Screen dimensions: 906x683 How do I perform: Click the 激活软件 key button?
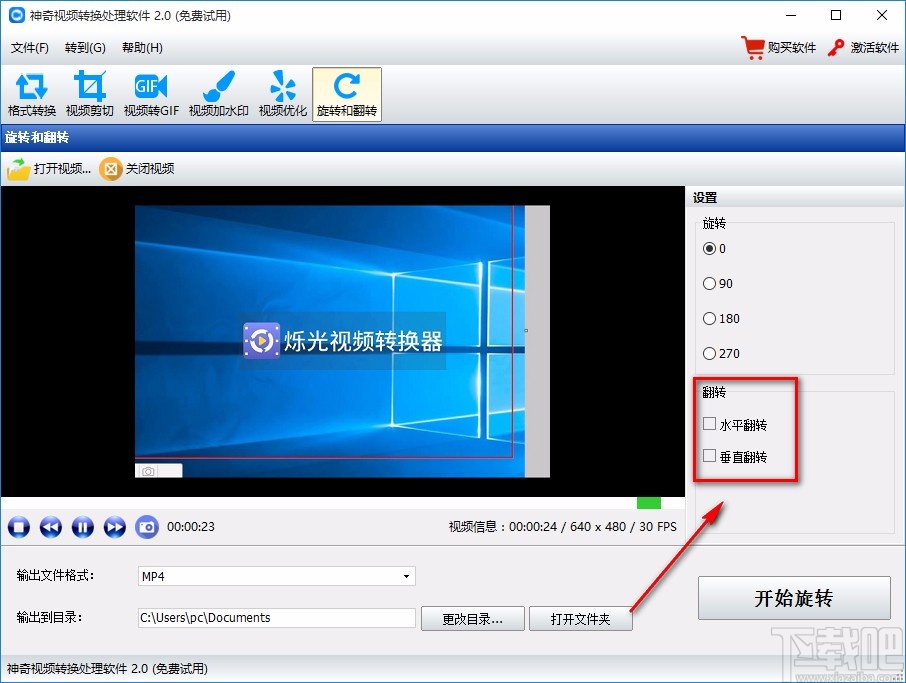click(x=863, y=47)
